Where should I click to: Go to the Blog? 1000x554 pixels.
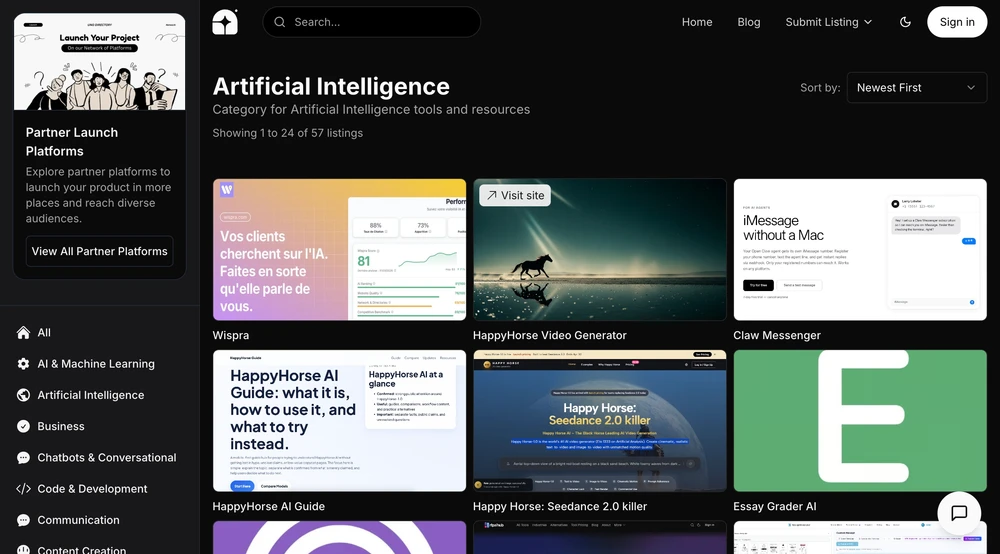click(x=749, y=22)
